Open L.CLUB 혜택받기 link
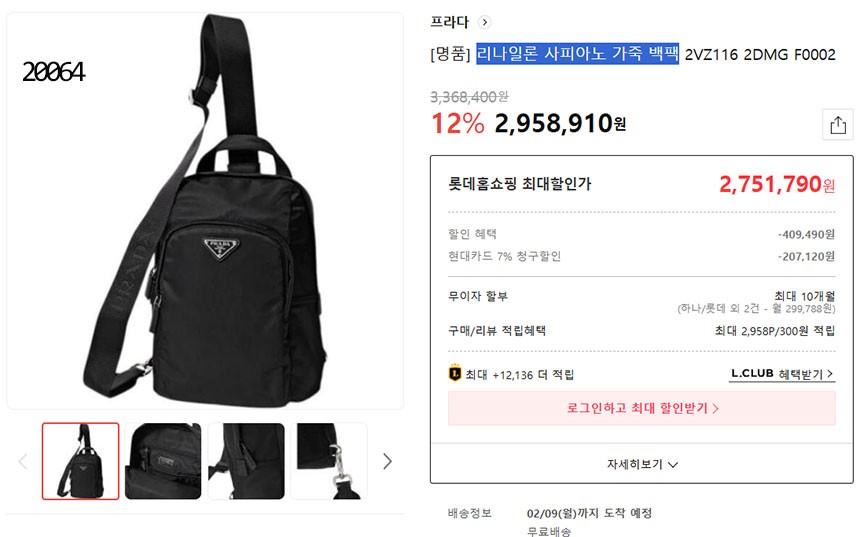The width and height of the screenshot is (860, 537). click(x=782, y=374)
